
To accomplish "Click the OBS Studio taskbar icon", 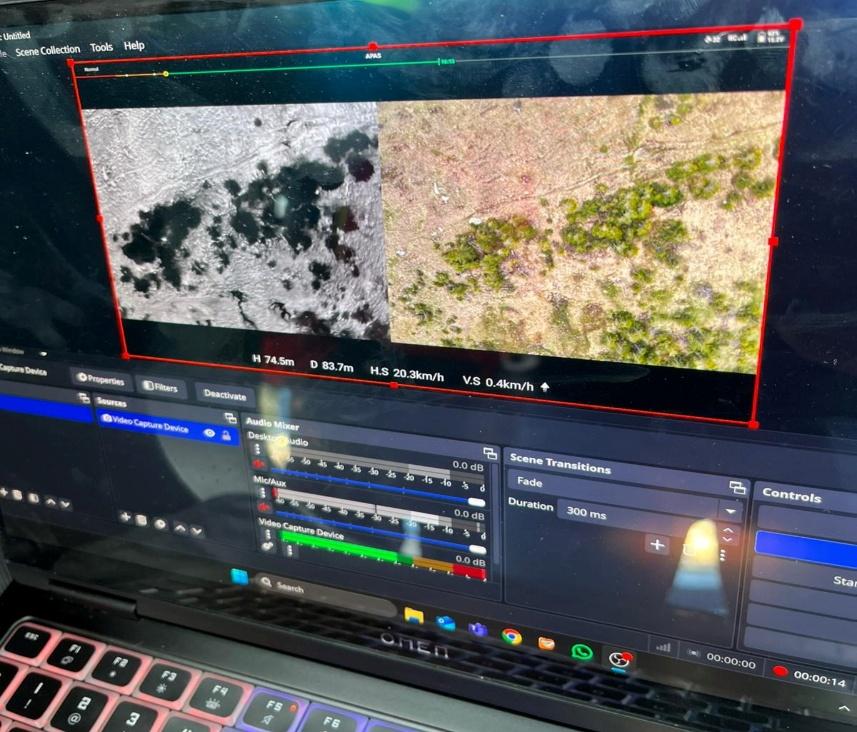I will (619, 659).
